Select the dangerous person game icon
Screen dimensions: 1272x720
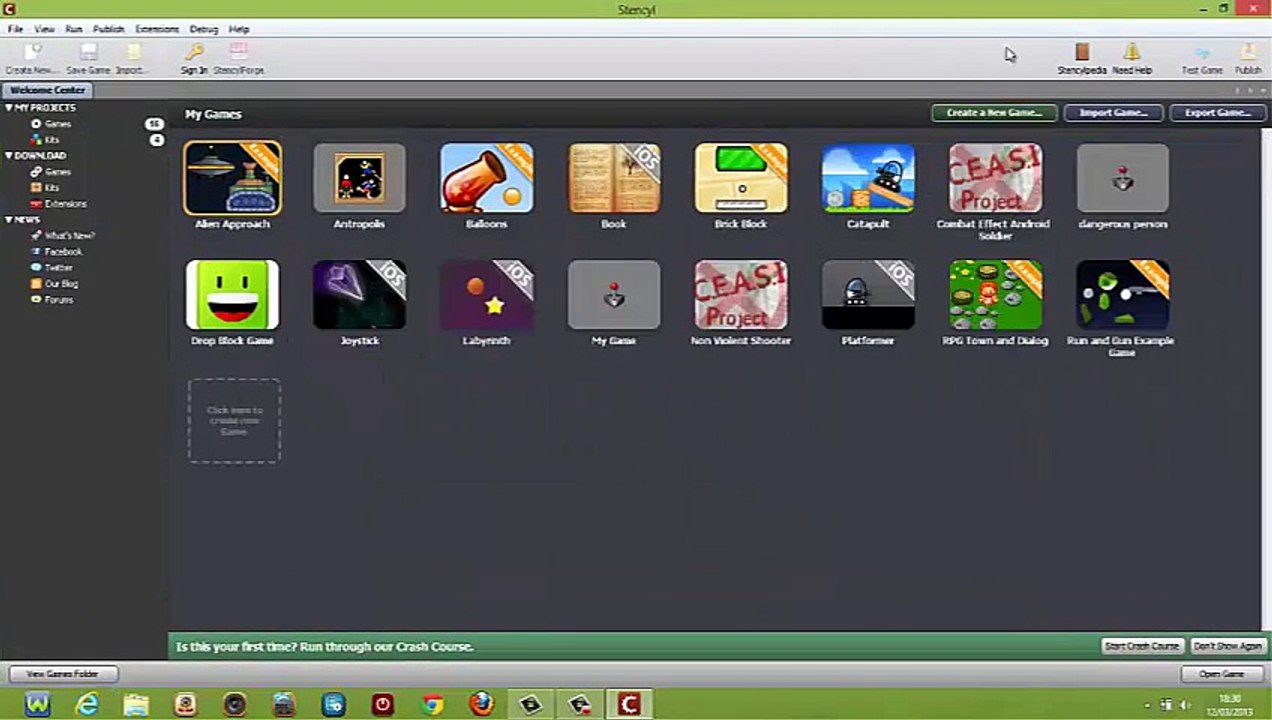tap(1123, 178)
